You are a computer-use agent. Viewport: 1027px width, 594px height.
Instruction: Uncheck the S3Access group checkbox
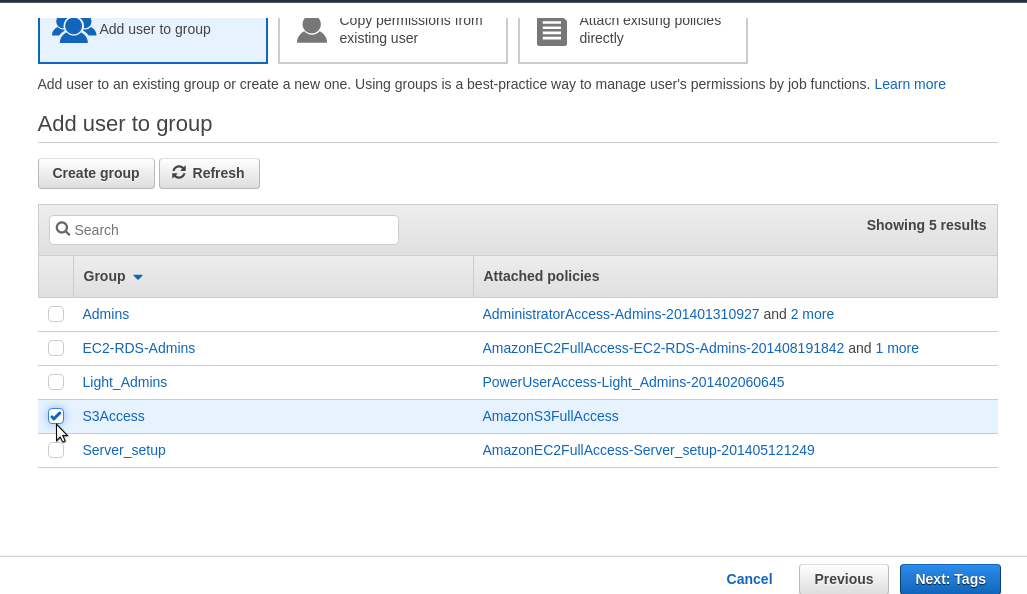coord(56,416)
